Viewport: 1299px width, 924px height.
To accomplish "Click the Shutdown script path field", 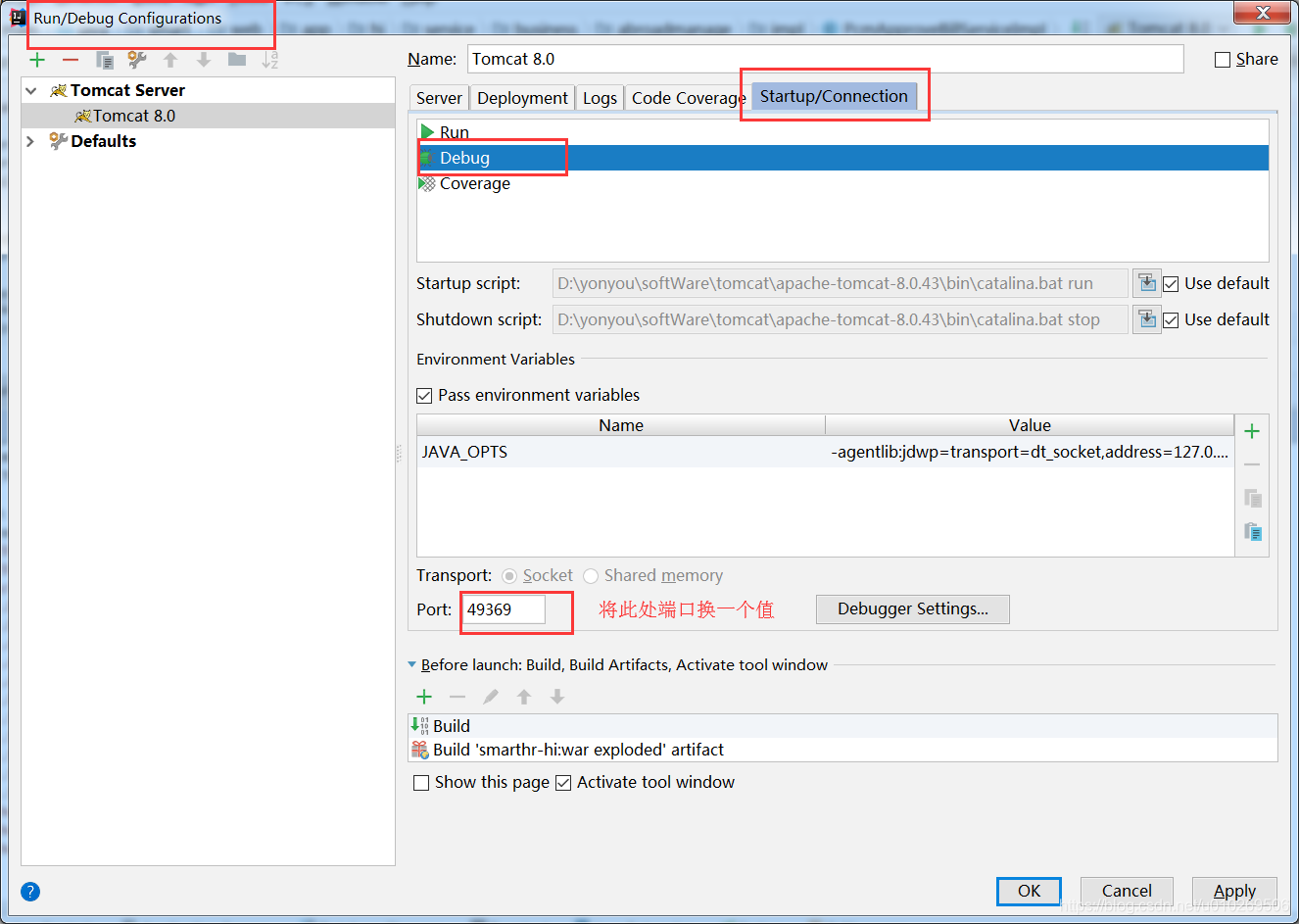I will pos(840,319).
